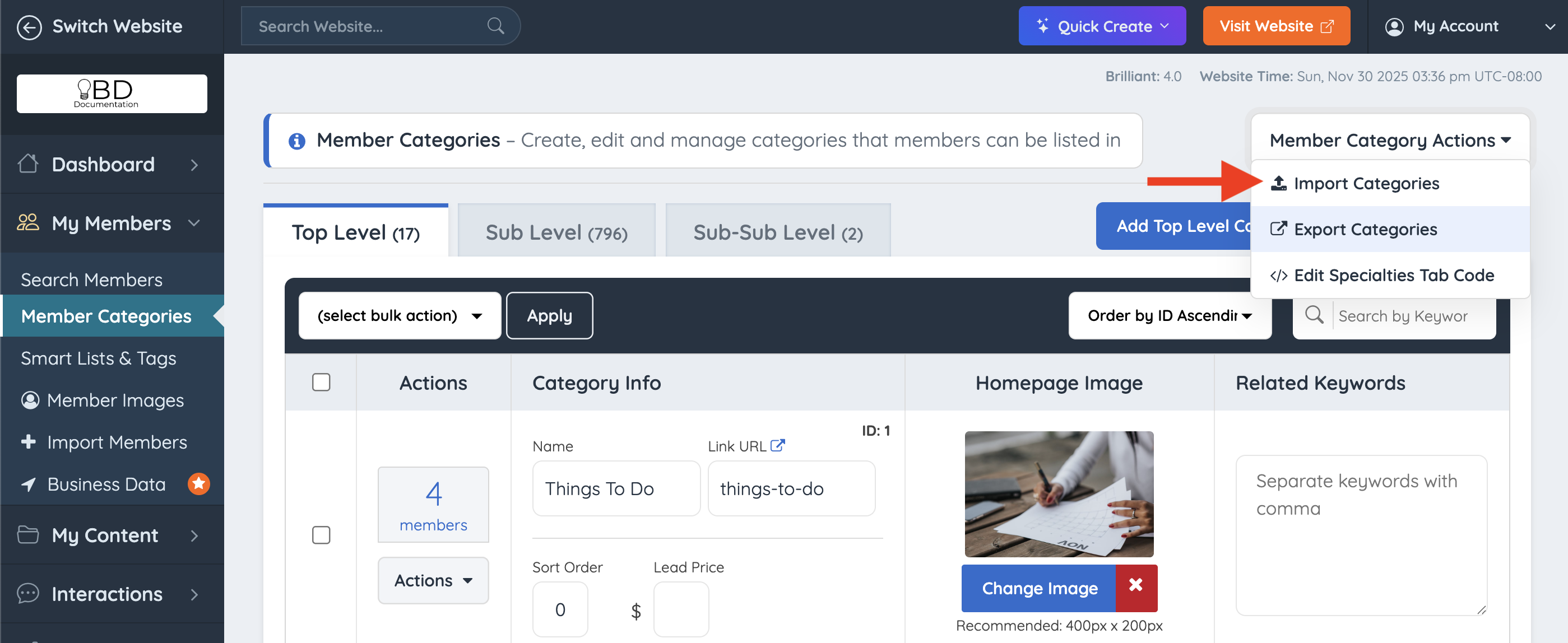
Task: Click the Member Categories info icon
Action: (x=296, y=141)
